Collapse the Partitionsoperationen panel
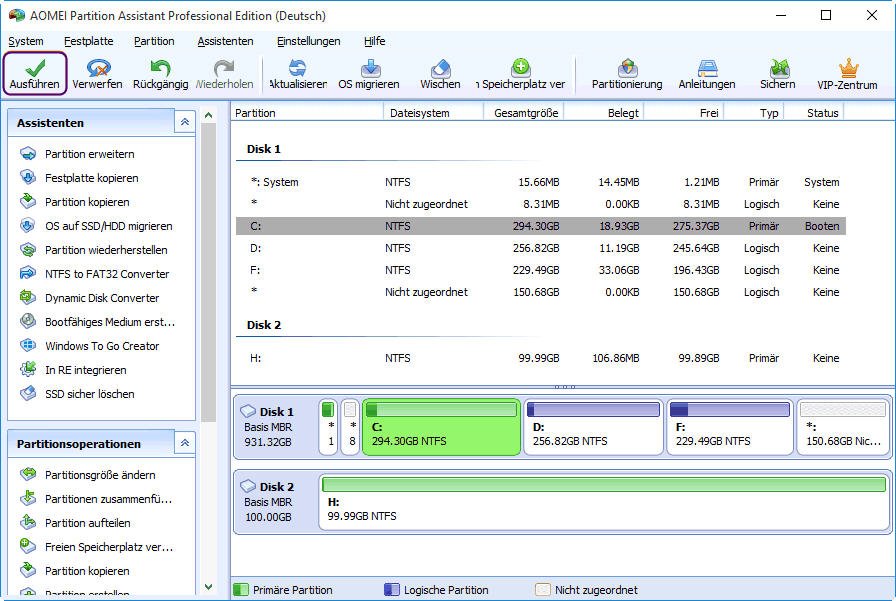The width and height of the screenshot is (896, 601). 185,443
